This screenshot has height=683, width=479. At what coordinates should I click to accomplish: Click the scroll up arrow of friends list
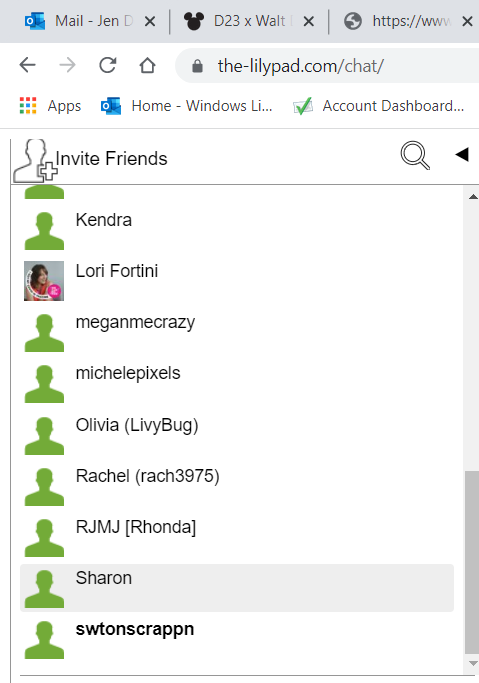[x=472, y=197]
